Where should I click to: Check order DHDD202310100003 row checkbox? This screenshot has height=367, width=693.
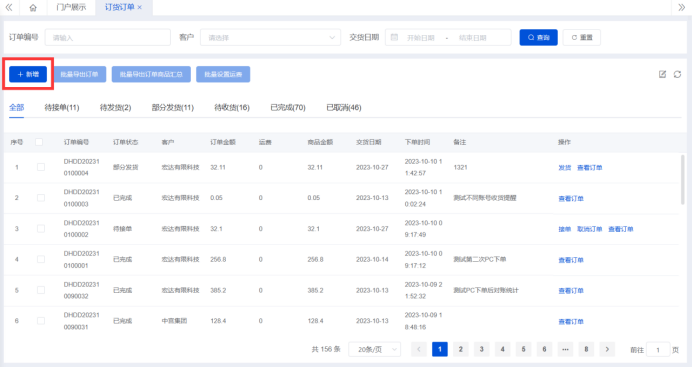[41, 198]
